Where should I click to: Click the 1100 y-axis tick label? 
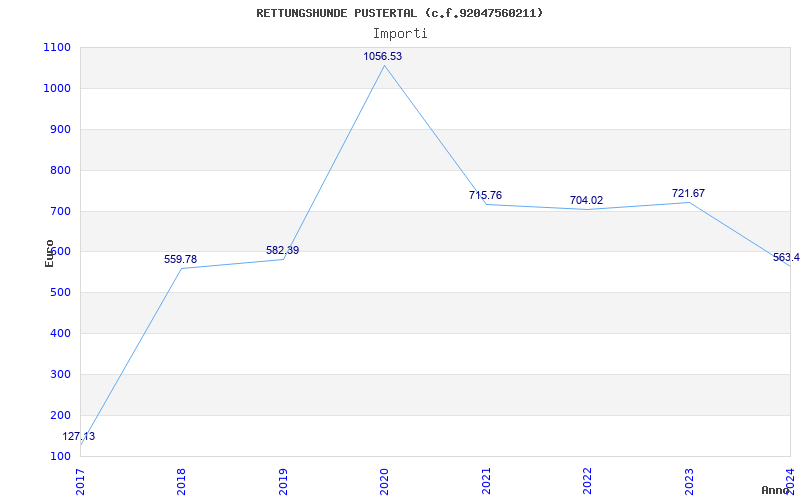point(57,48)
